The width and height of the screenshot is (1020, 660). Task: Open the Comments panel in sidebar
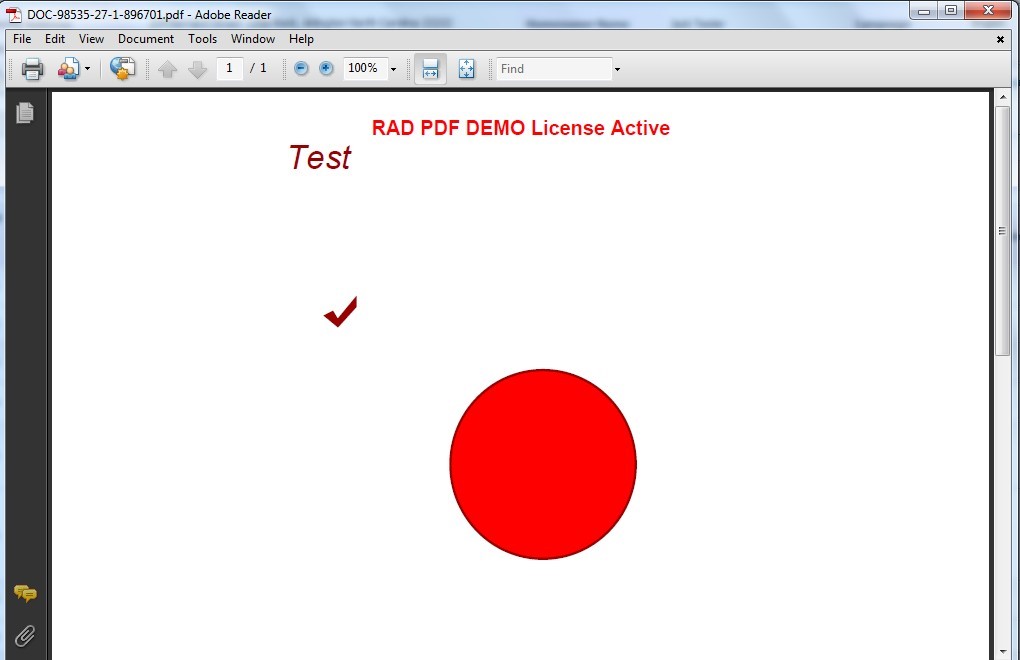25,594
